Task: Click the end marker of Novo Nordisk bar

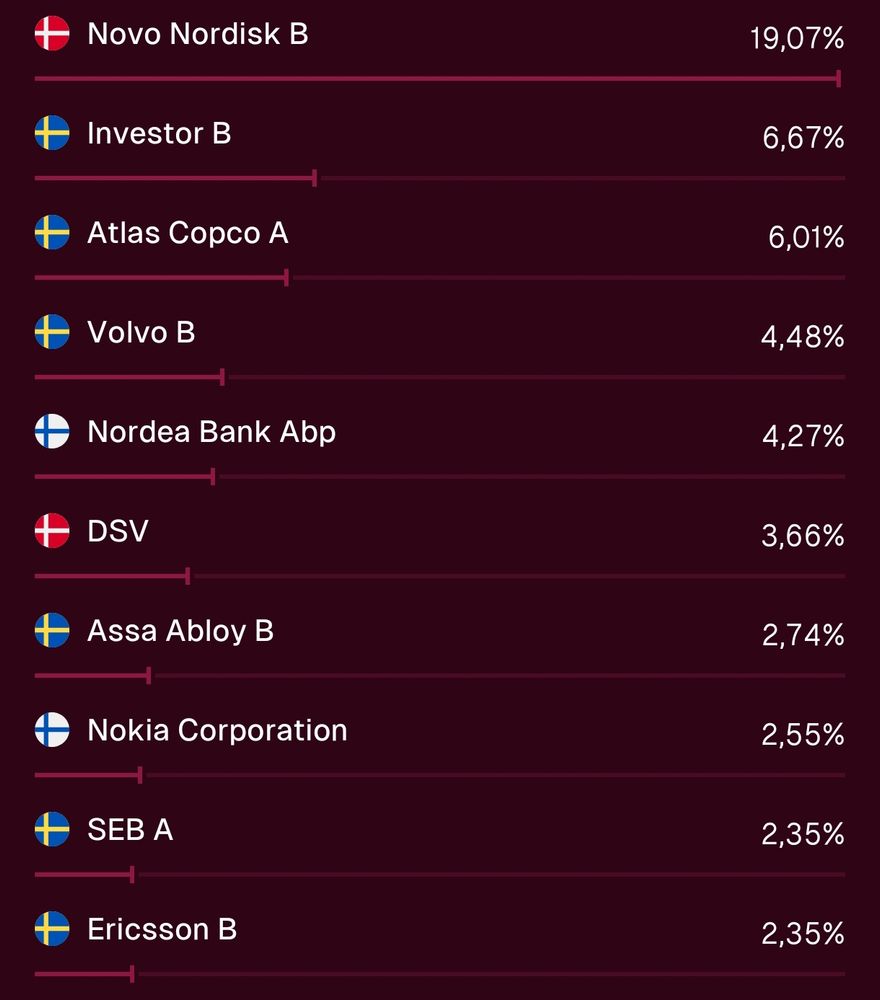Action: point(838,78)
